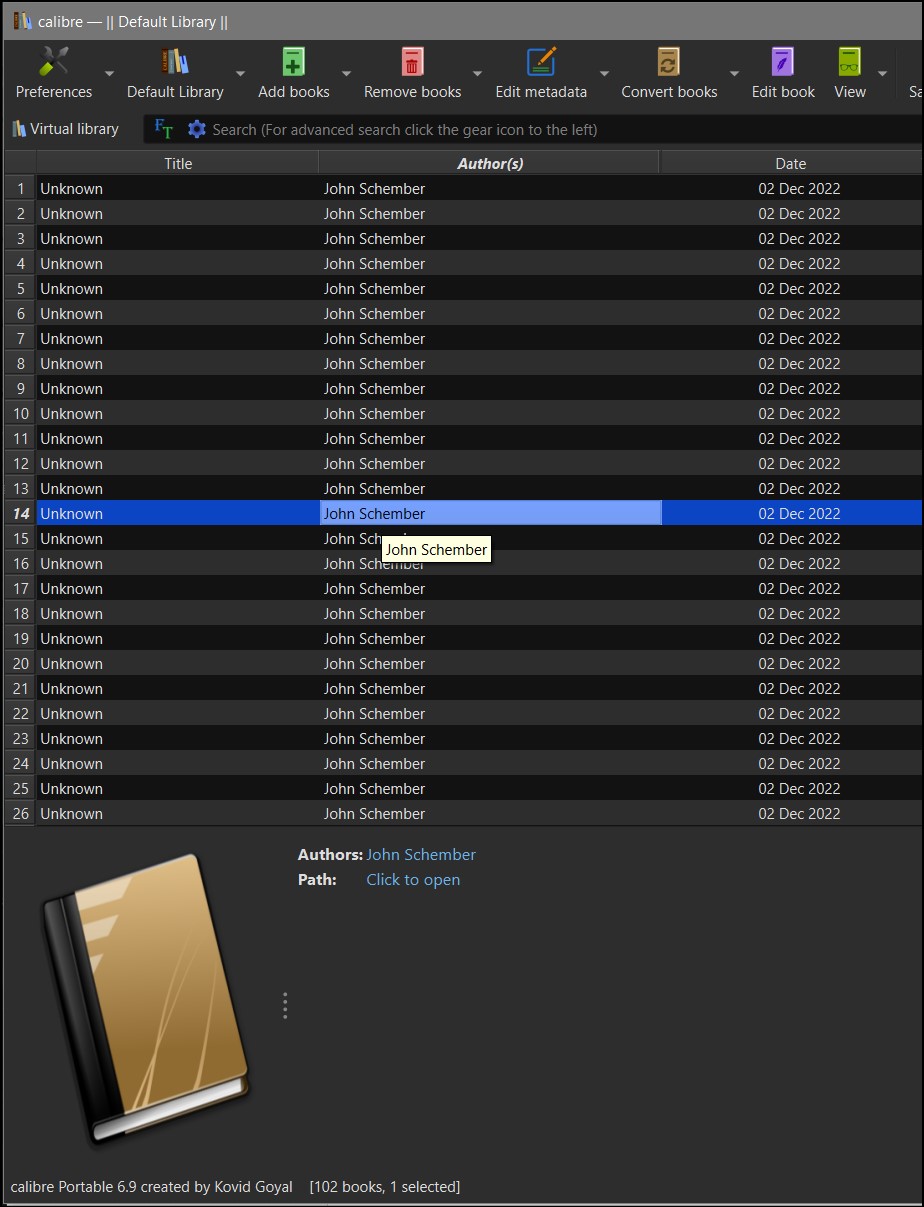This screenshot has width=924, height=1207.
Task: Click the calibre icon in title bar
Action: click(x=22, y=21)
